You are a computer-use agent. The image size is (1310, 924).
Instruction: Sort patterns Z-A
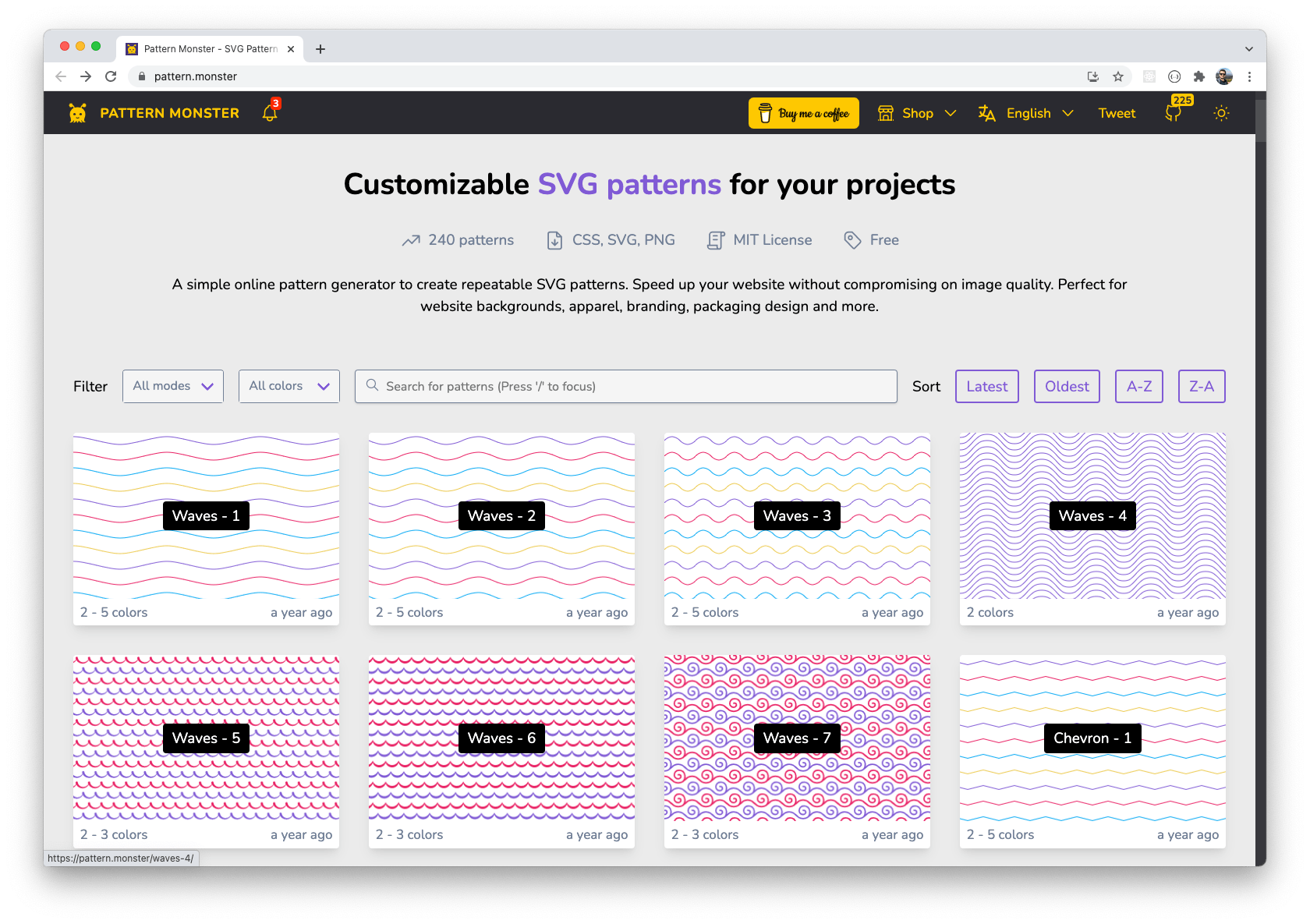[x=1202, y=386]
